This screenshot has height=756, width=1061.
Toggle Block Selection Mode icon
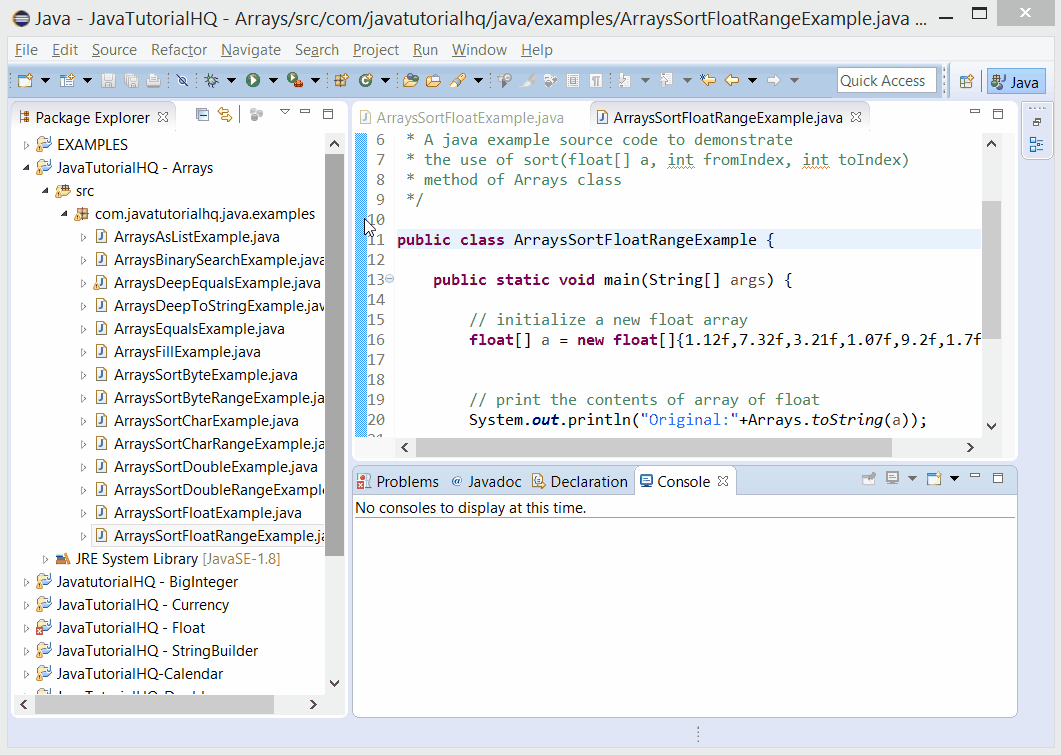point(572,81)
